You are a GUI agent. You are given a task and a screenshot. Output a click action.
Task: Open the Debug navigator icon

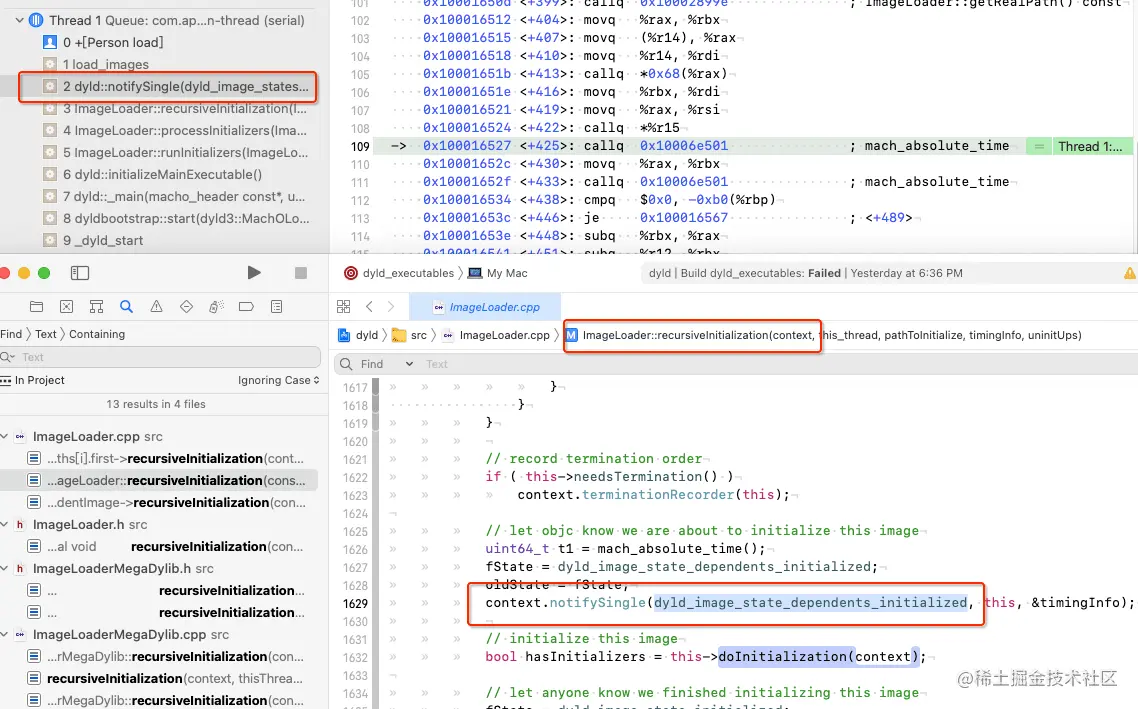(x=216, y=306)
